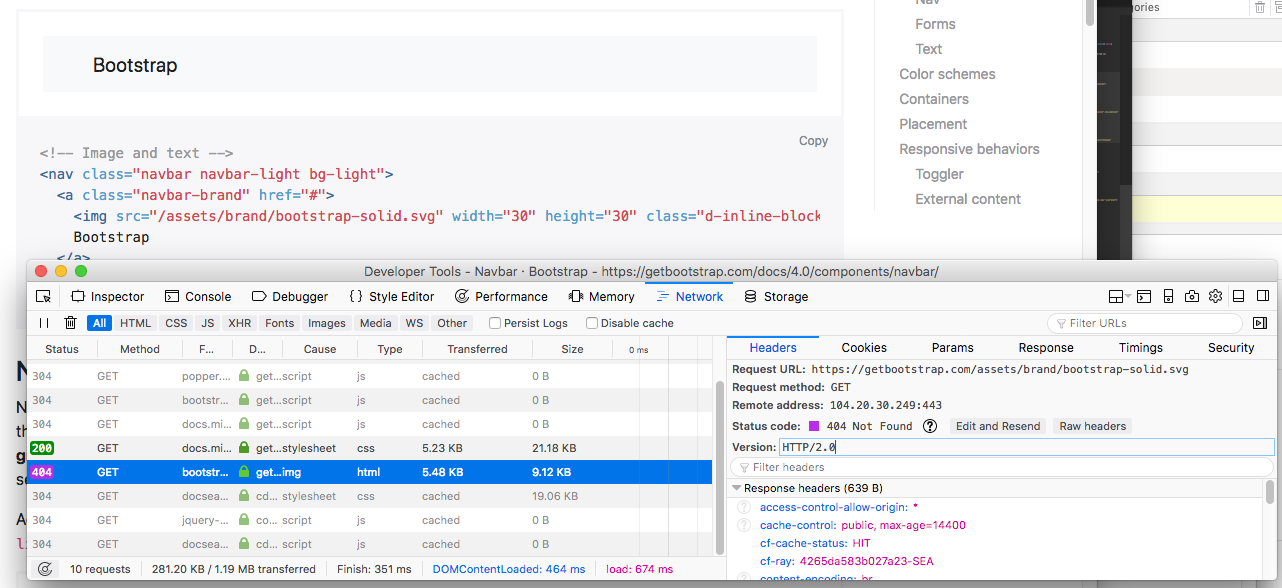
Task: Open the Cookies details tab
Action: point(864,348)
